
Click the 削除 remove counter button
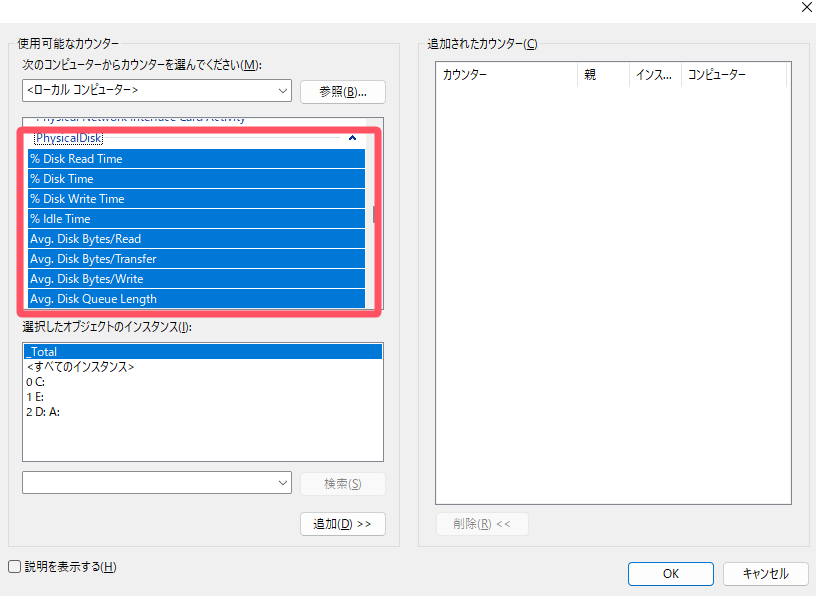click(x=482, y=523)
